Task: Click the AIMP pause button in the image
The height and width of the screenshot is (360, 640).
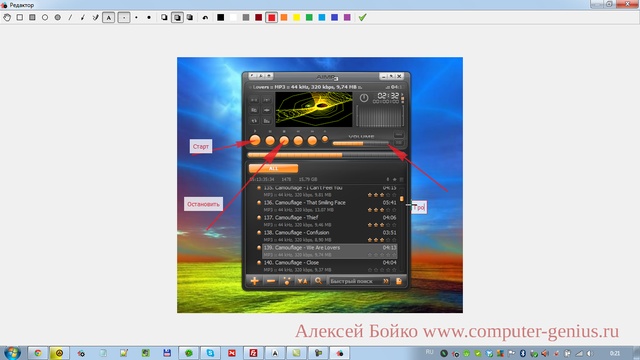Action: click(x=270, y=141)
